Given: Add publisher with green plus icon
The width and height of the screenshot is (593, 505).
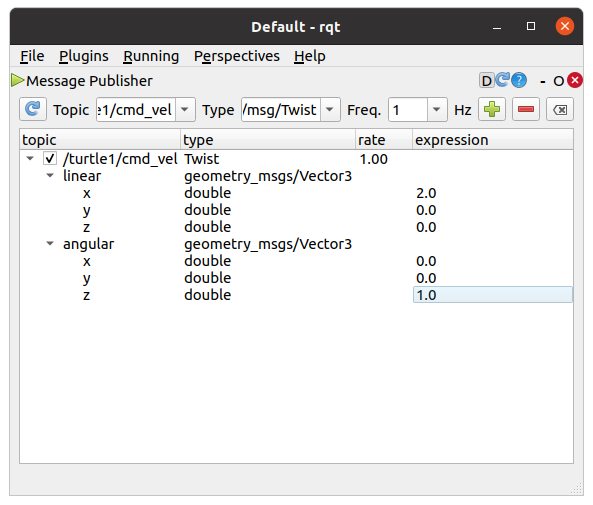Looking at the screenshot, I should click(x=492, y=109).
